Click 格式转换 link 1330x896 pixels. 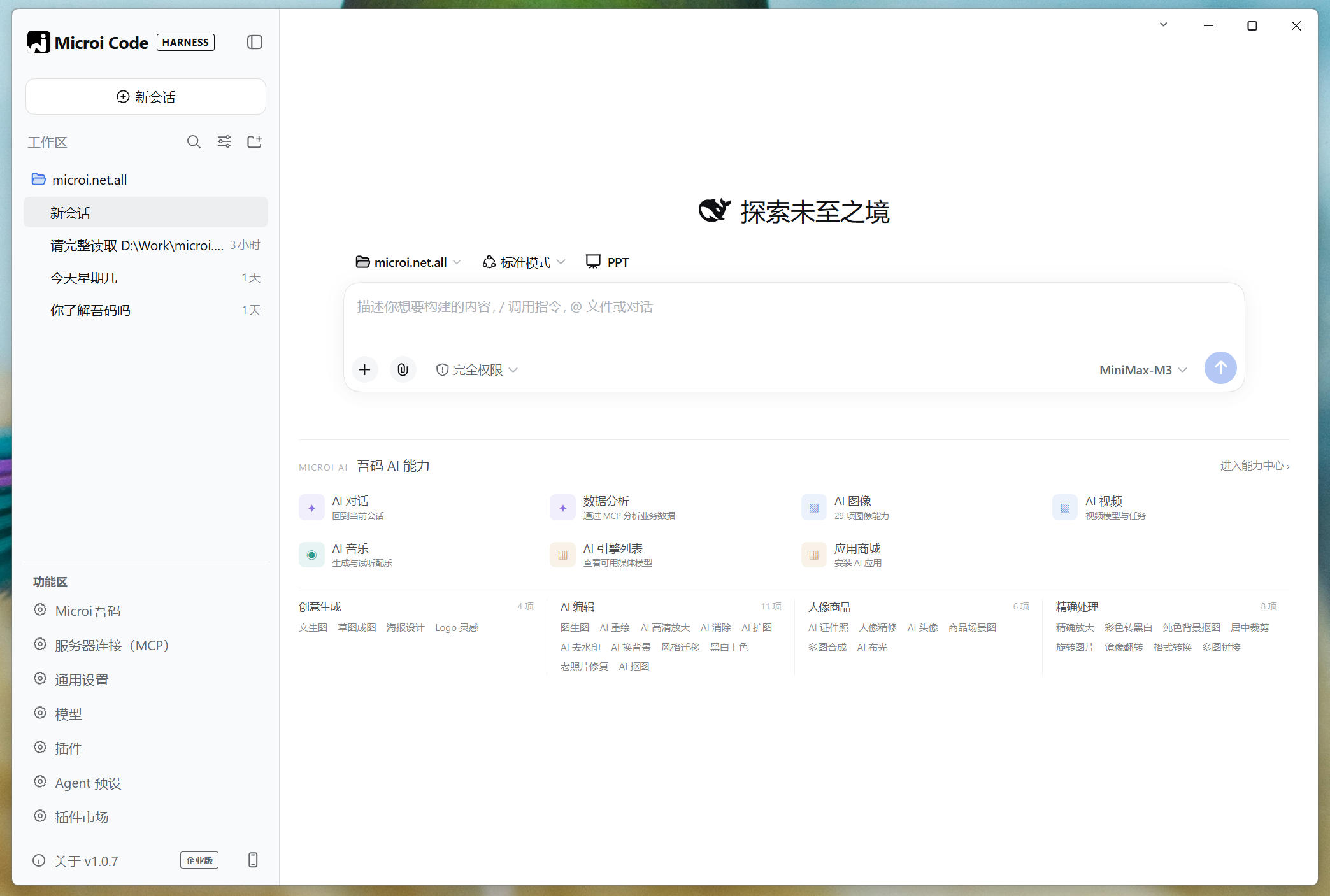1172,647
